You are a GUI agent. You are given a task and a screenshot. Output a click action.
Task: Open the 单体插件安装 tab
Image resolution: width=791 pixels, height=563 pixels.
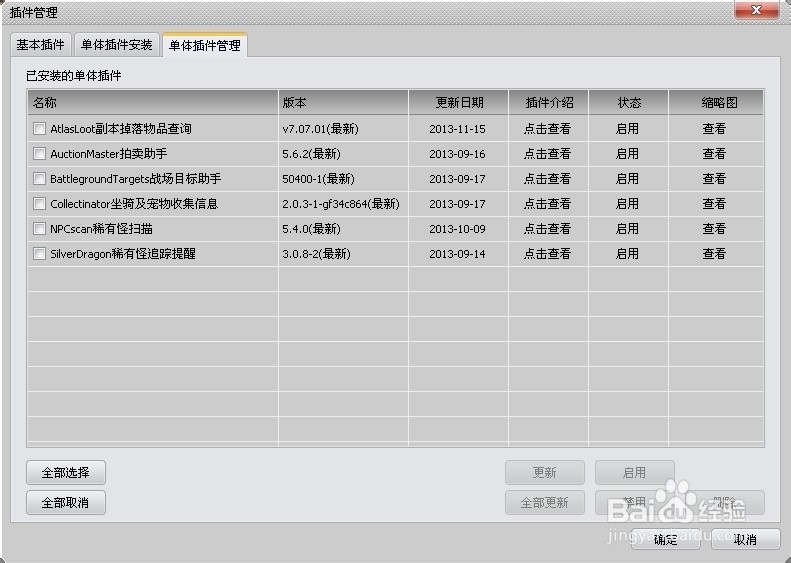(x=117, y=45)
